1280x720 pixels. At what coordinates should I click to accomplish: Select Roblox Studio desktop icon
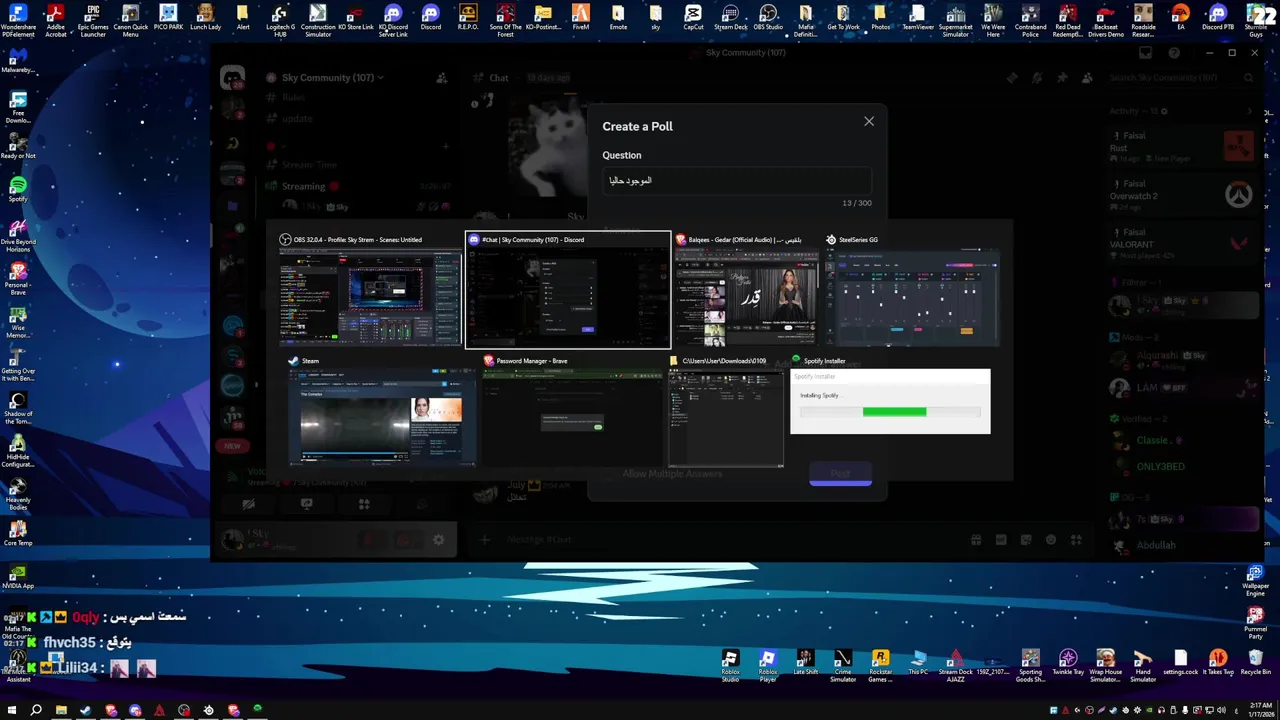[731, 663]
